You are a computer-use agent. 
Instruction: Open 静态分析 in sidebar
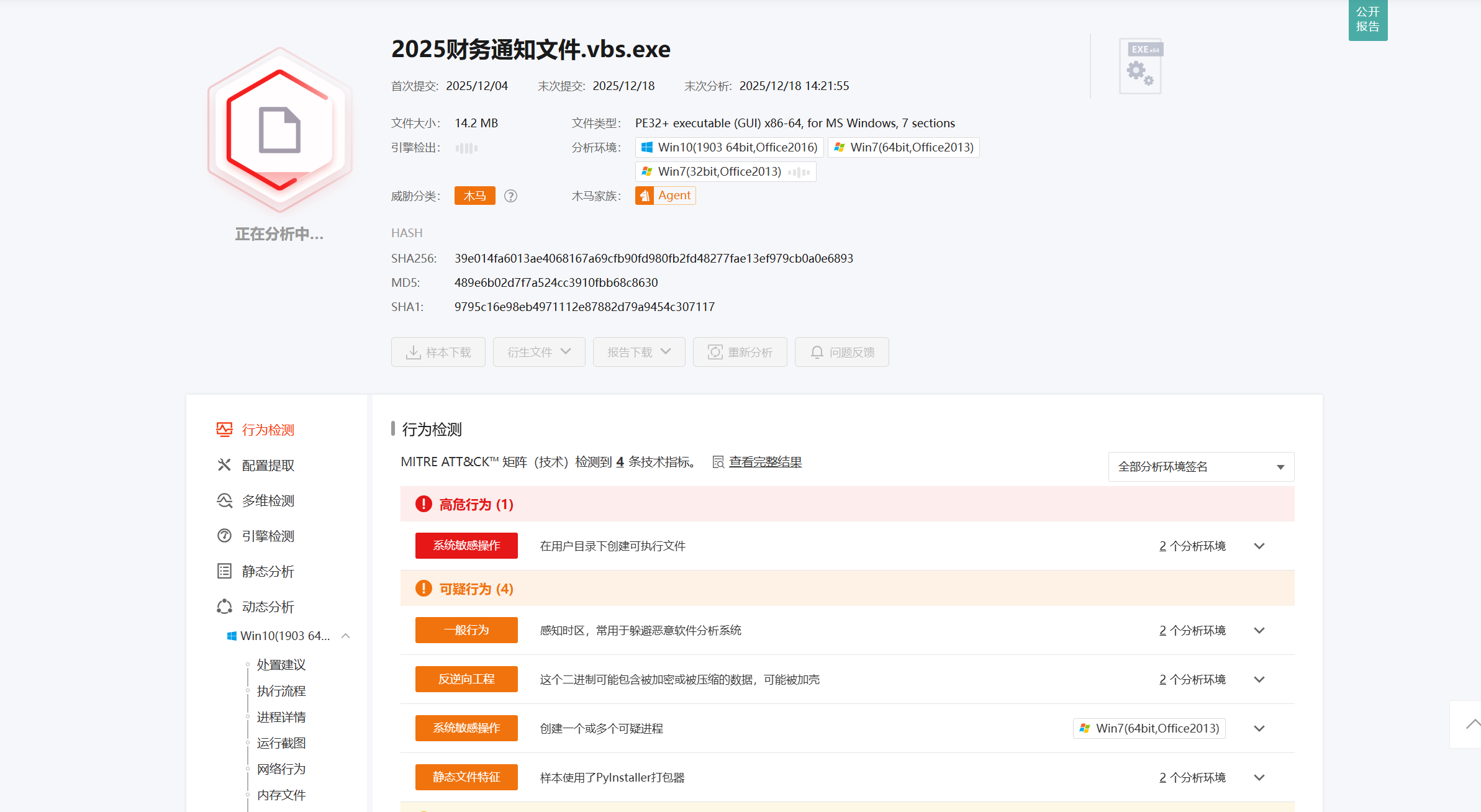[x=268, y=571]
